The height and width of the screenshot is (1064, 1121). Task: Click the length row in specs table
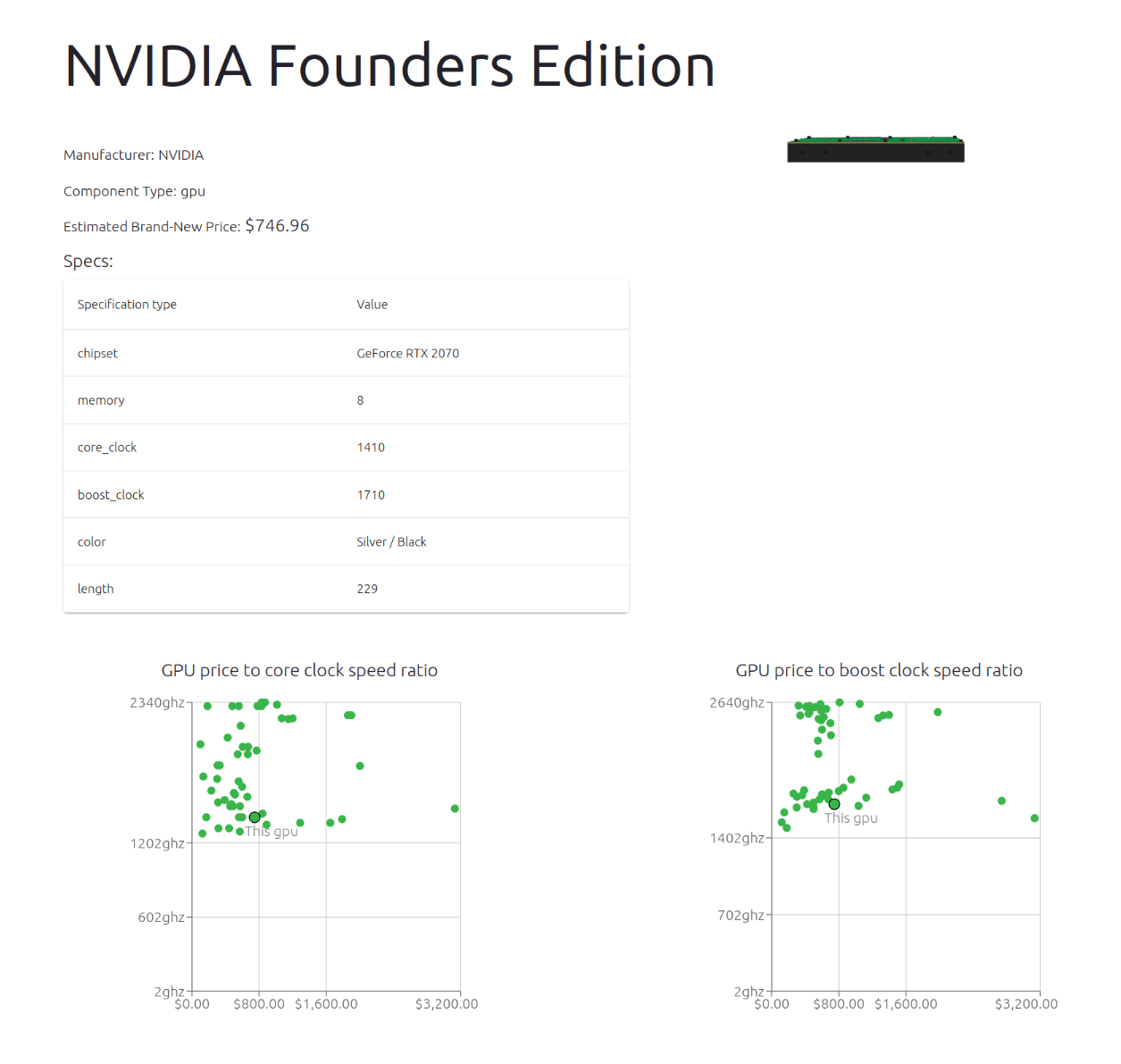click(346, 589)
